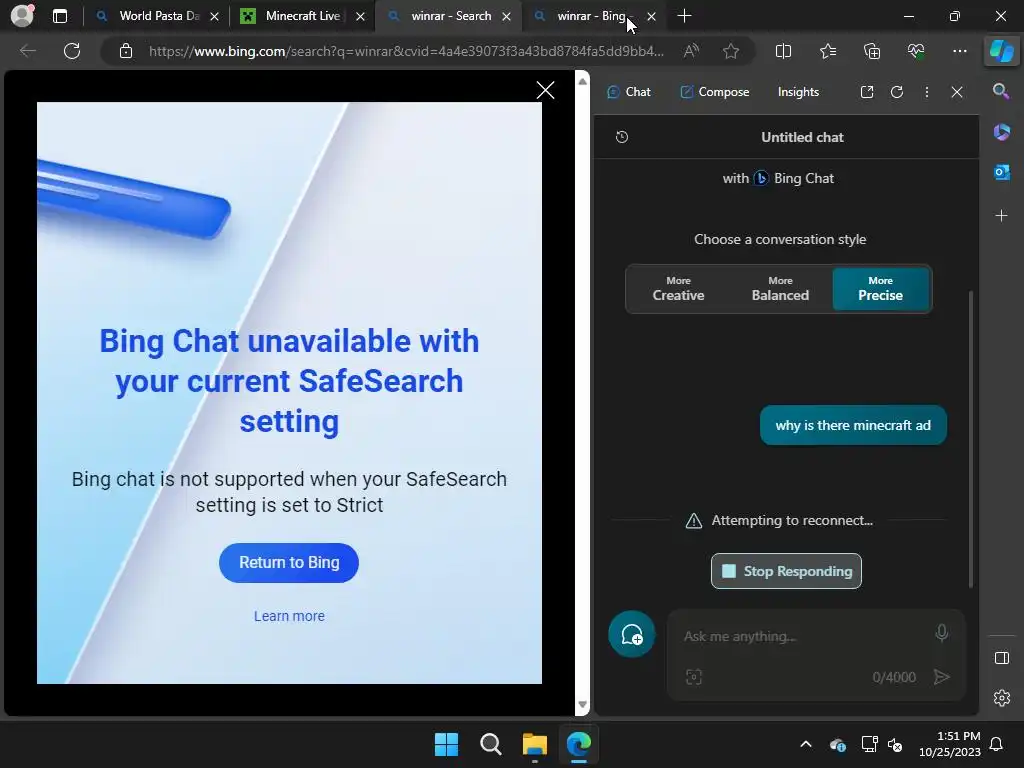1024x768 pixels.
Task: Switch to the winrar - Search tab
Action: [x=451, y=16]
